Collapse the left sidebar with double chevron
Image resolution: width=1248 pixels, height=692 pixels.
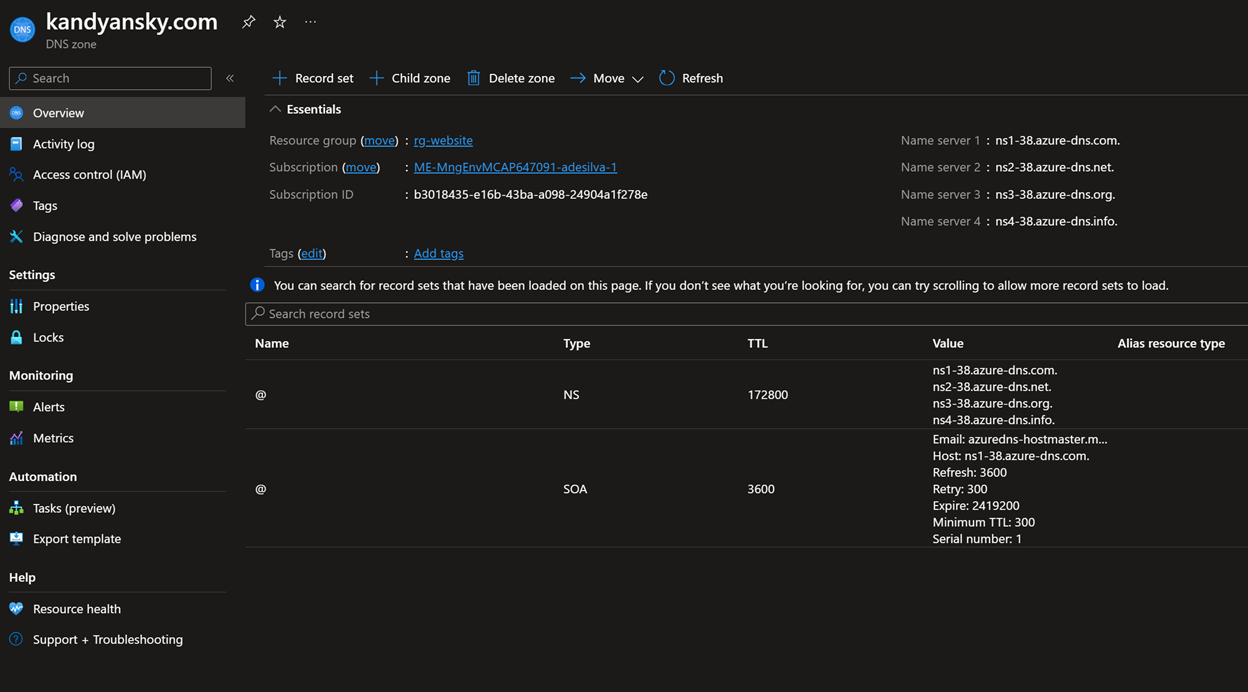coord(230,78)
